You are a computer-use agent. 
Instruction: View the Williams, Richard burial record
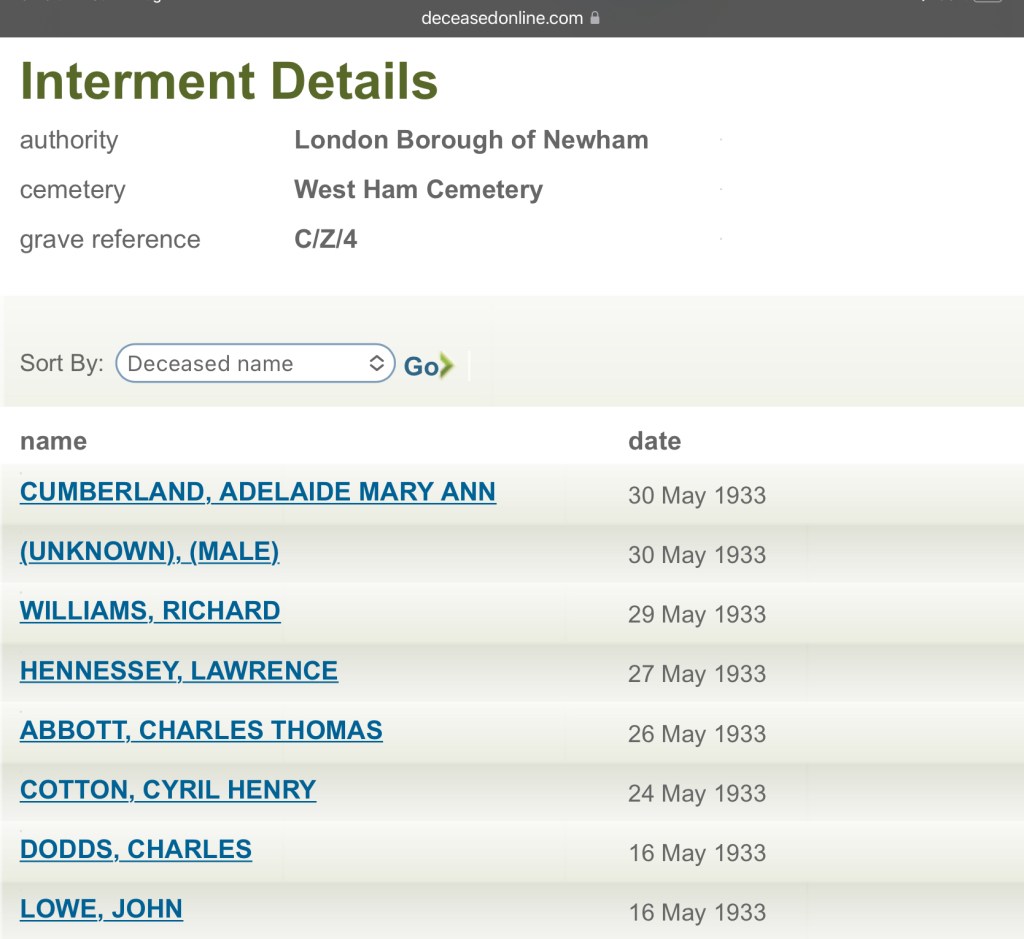click(x=150, y=611)
